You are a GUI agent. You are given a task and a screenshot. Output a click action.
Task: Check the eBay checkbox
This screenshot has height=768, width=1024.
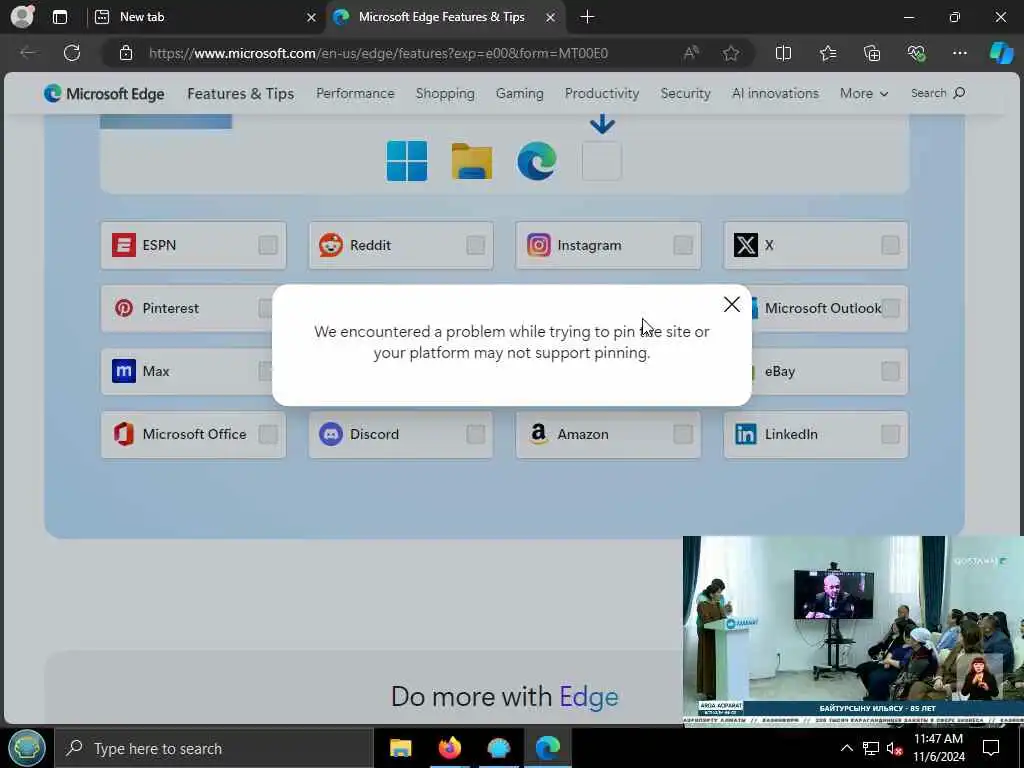[x=890, y=372]
